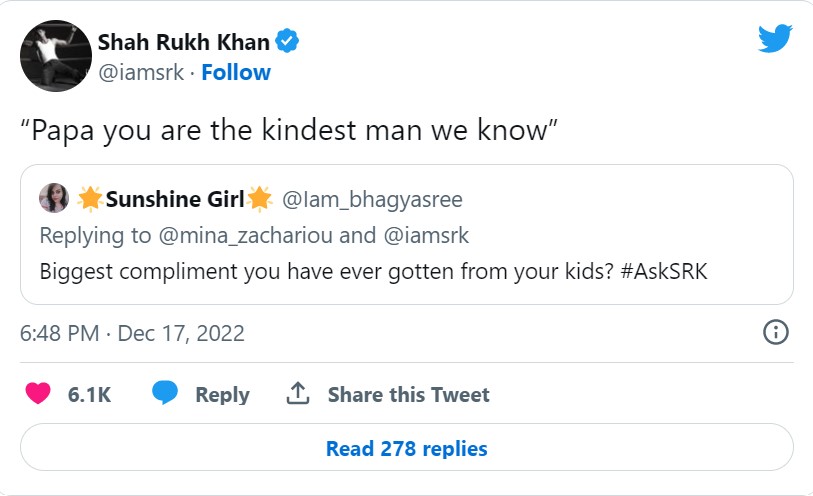Screen dimensions: 813x496
Task: Select Share this Tweet
Action: click(x=408, y=395)
